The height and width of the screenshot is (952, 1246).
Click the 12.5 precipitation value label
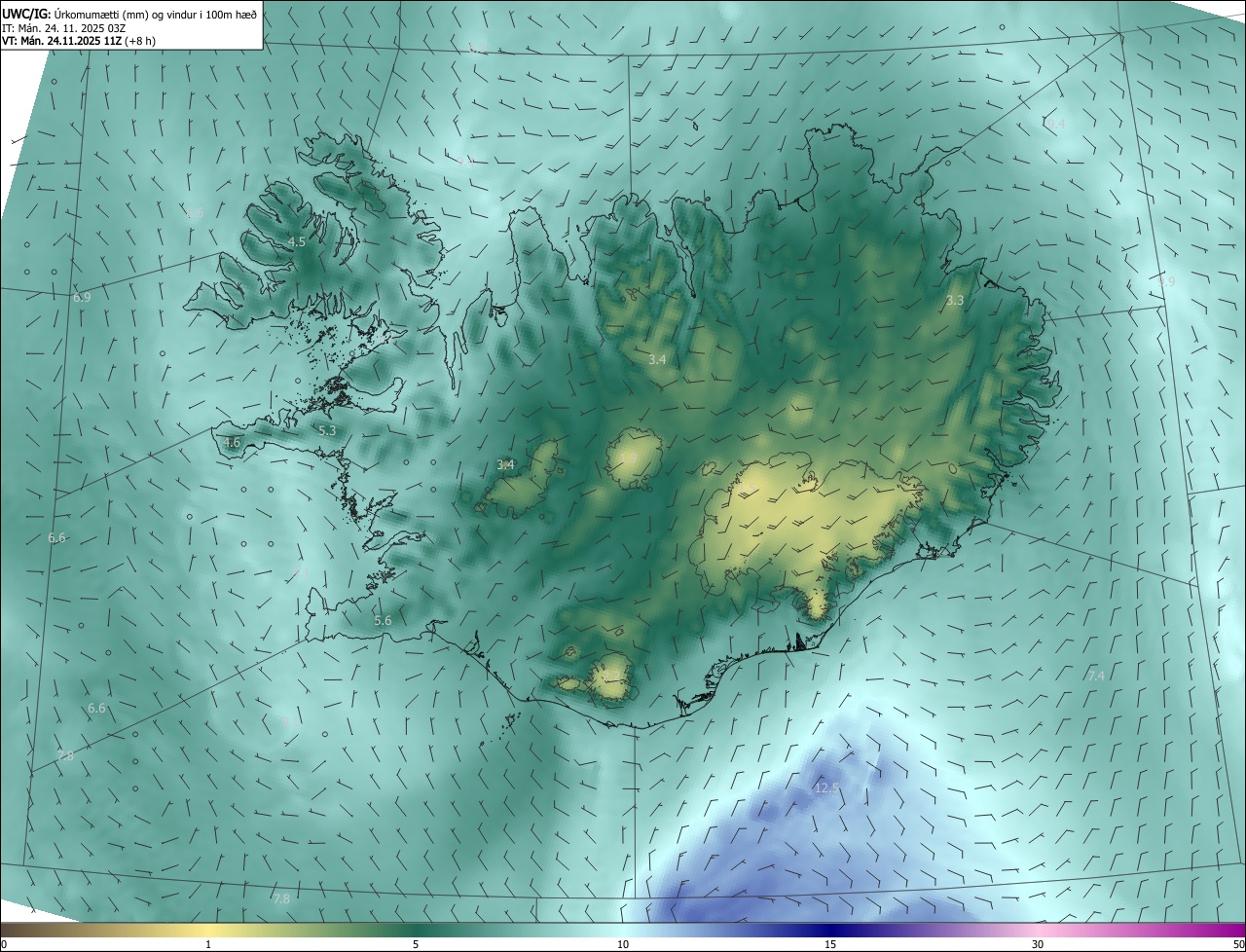point(826,787)
